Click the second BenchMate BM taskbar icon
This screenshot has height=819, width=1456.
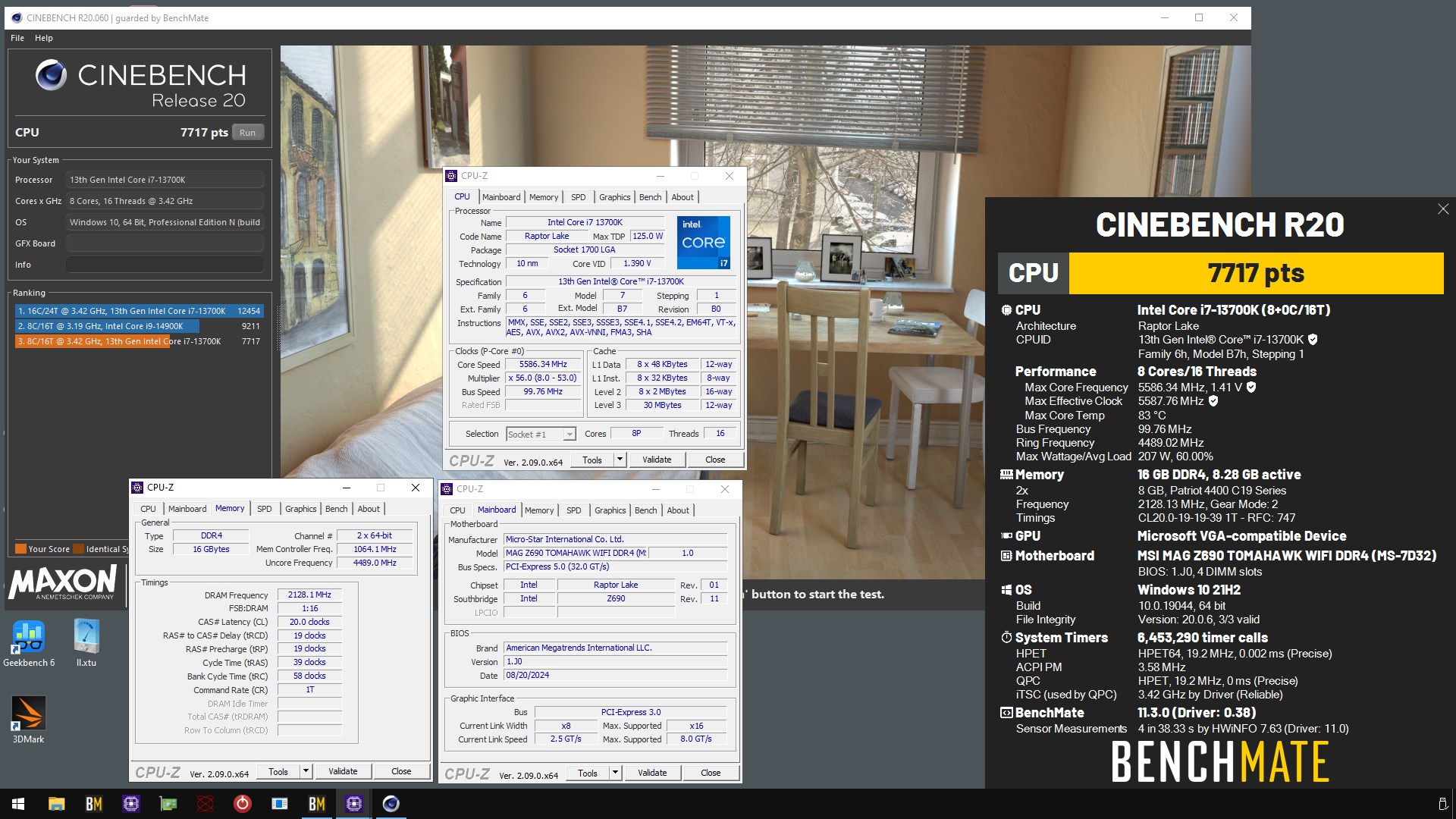(x=316, y=804)
